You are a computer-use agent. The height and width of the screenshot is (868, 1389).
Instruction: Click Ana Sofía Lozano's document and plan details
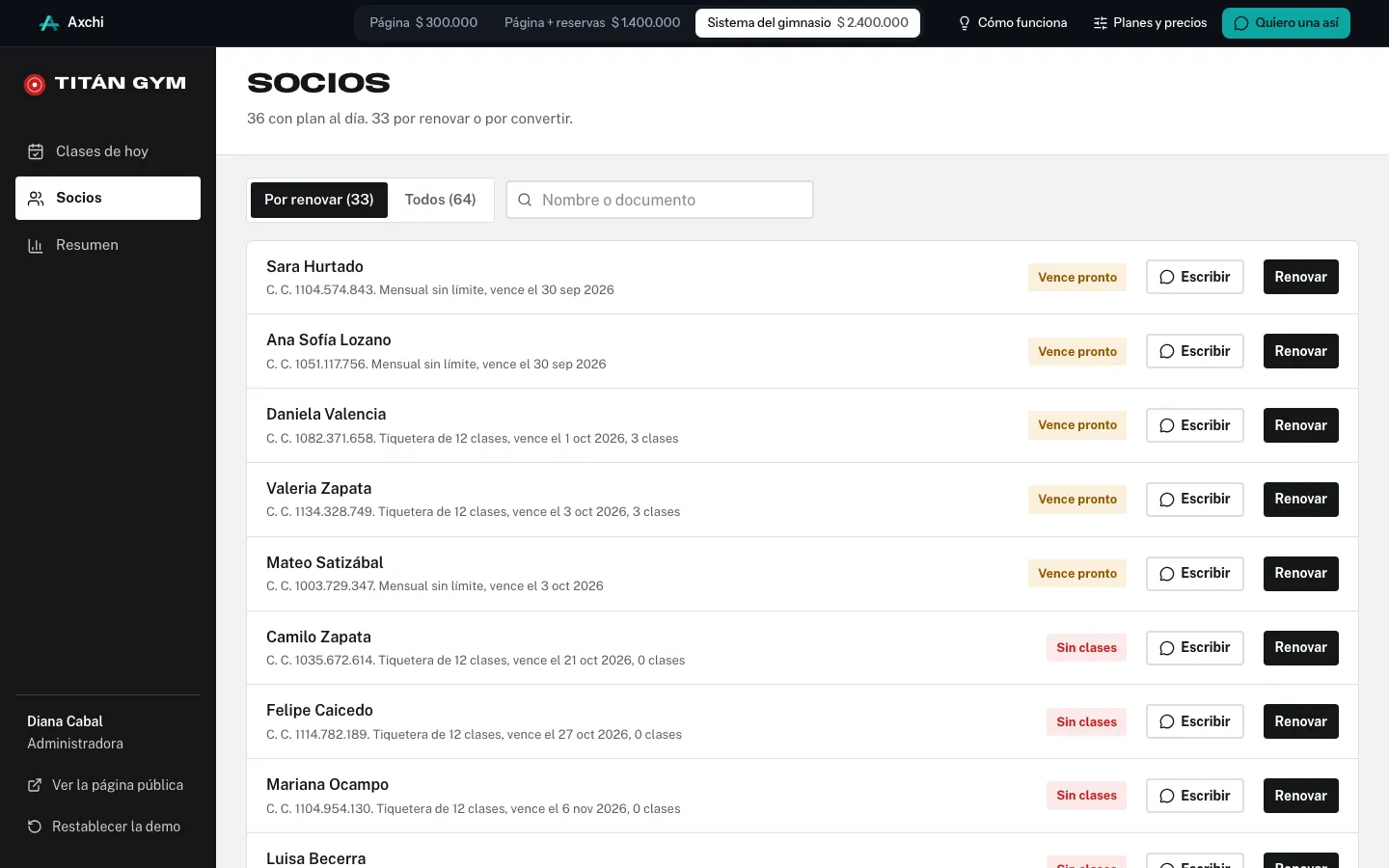436,364
